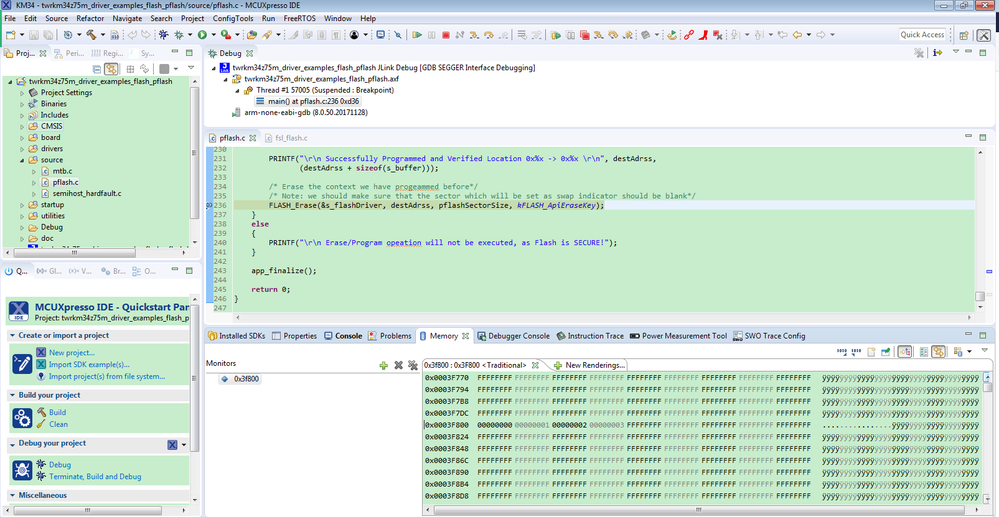This screenshot has height=517, width=999.
Task: Click the green Run button icon
Action: point(203,34)
